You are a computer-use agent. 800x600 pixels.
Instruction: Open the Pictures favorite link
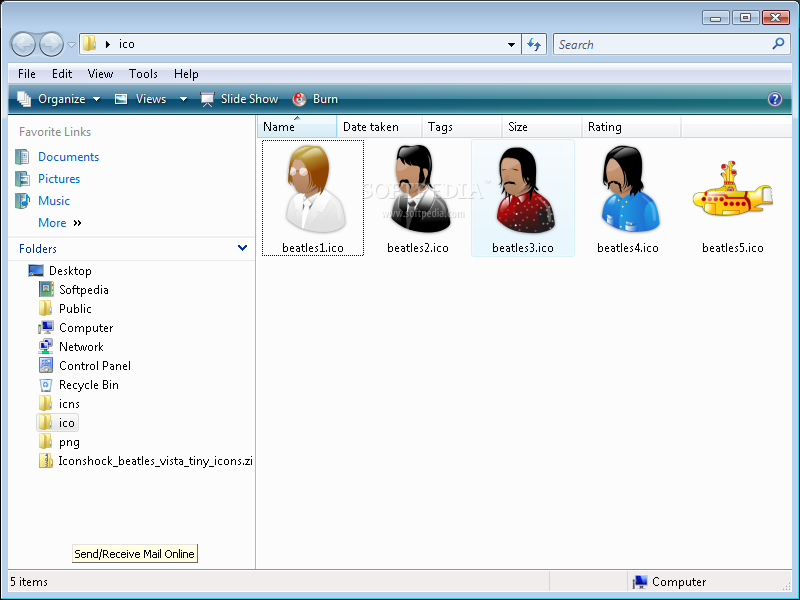[x=59, y=179]
